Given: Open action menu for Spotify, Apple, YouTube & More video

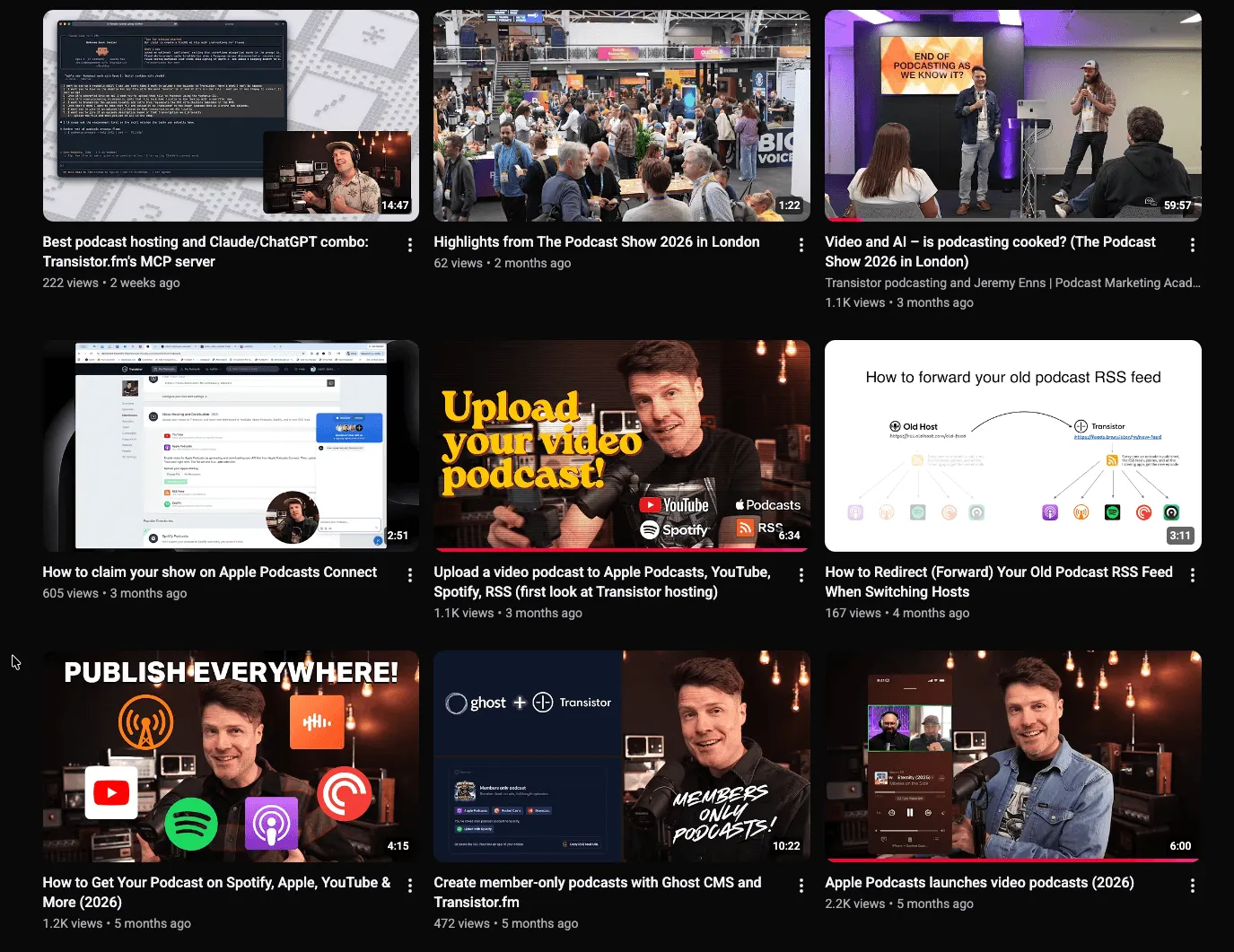Looking at the screenshot, I should 410,886.
